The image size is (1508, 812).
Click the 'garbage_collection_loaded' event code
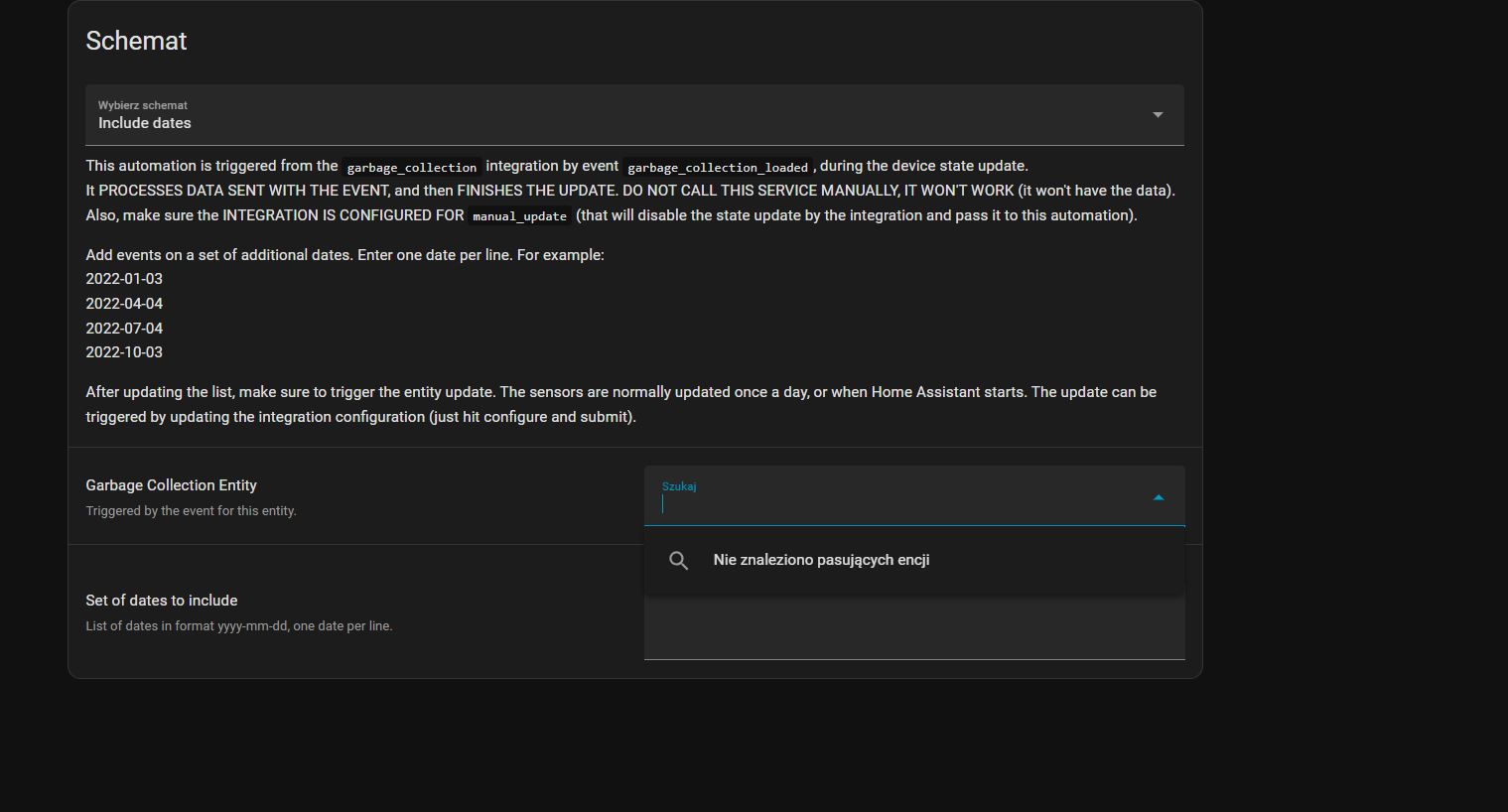point(717,168)
